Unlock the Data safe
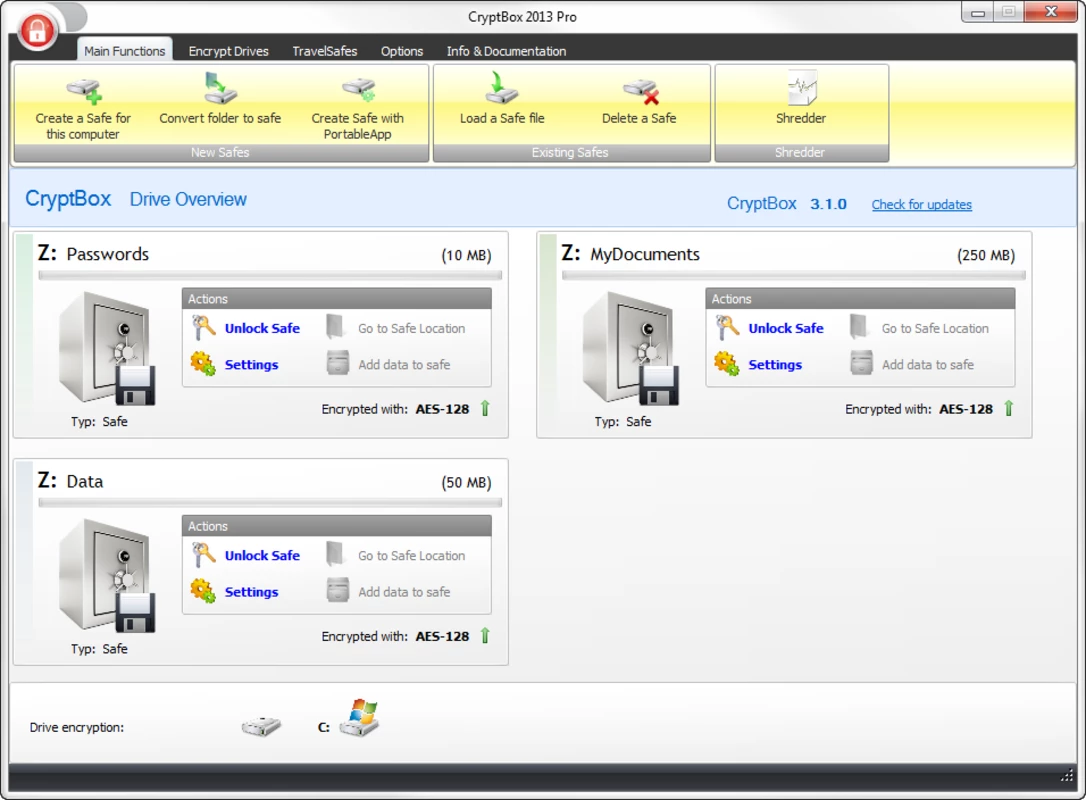Viewport: 1086px width, 800px height. pos(262,555)
